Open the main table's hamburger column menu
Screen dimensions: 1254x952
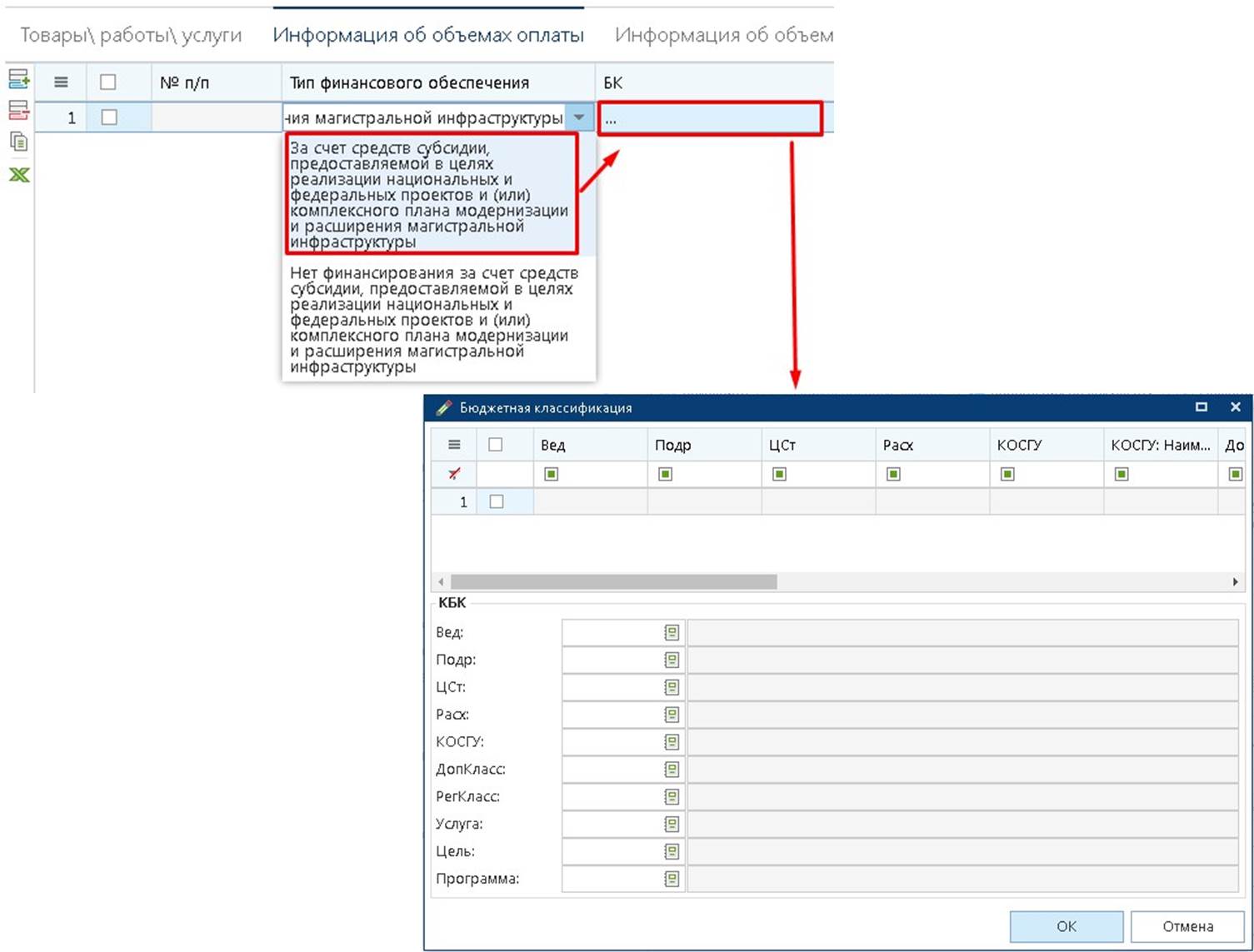pos(61,82)
